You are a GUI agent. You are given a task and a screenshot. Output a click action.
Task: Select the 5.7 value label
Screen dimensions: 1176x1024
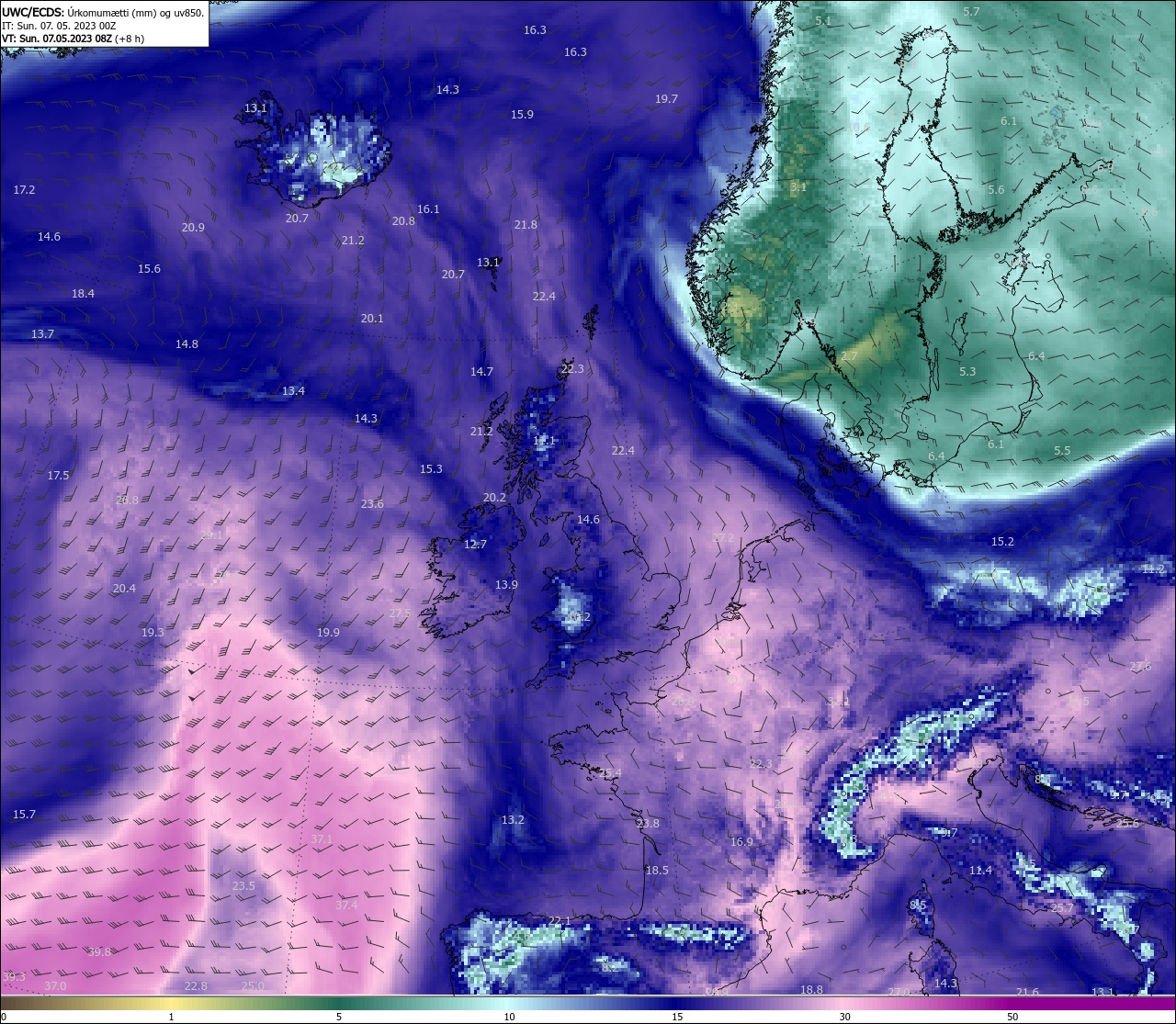click(x=971, y=12)
